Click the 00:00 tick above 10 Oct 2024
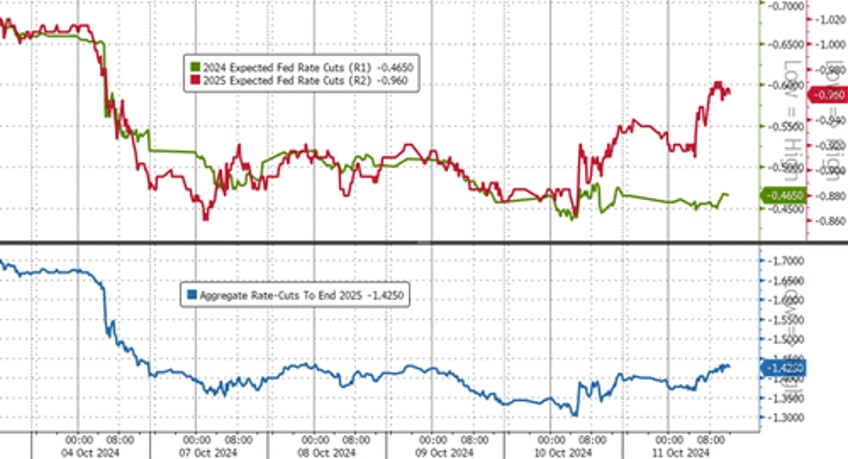The width and height of the screenshot is (848, 459). 551,440
